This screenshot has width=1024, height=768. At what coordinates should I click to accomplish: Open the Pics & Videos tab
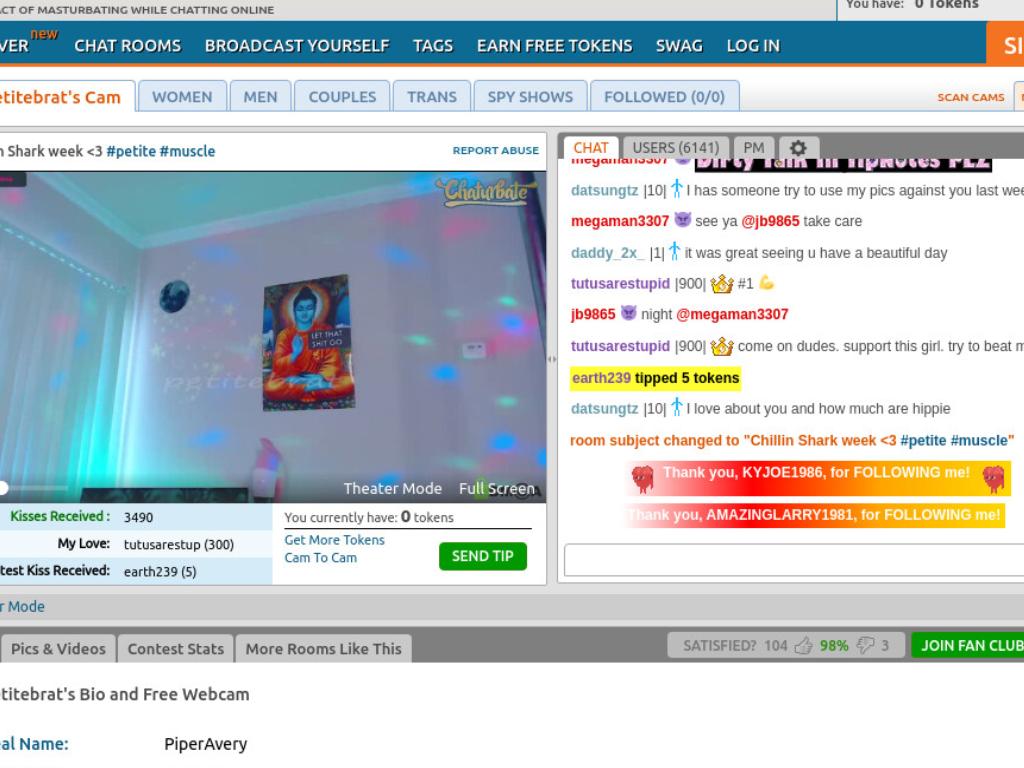(58, 648)
